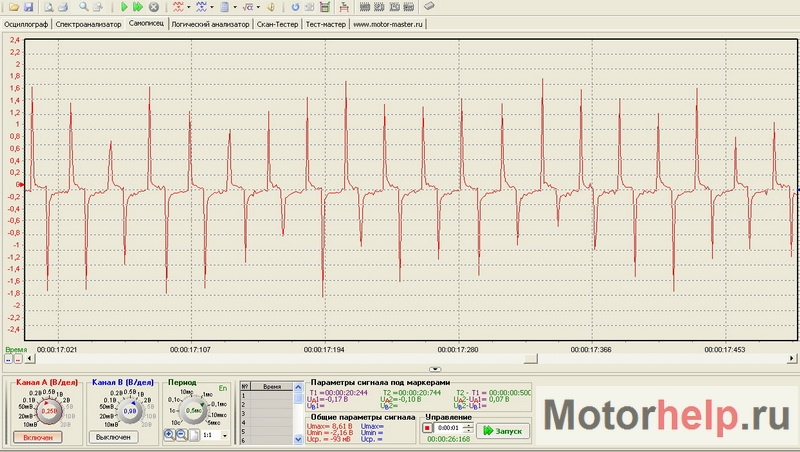The width and height of the screenshot is (800, 452).
Task: Click the save diskette icon
Action: click(x=29, y=7)
